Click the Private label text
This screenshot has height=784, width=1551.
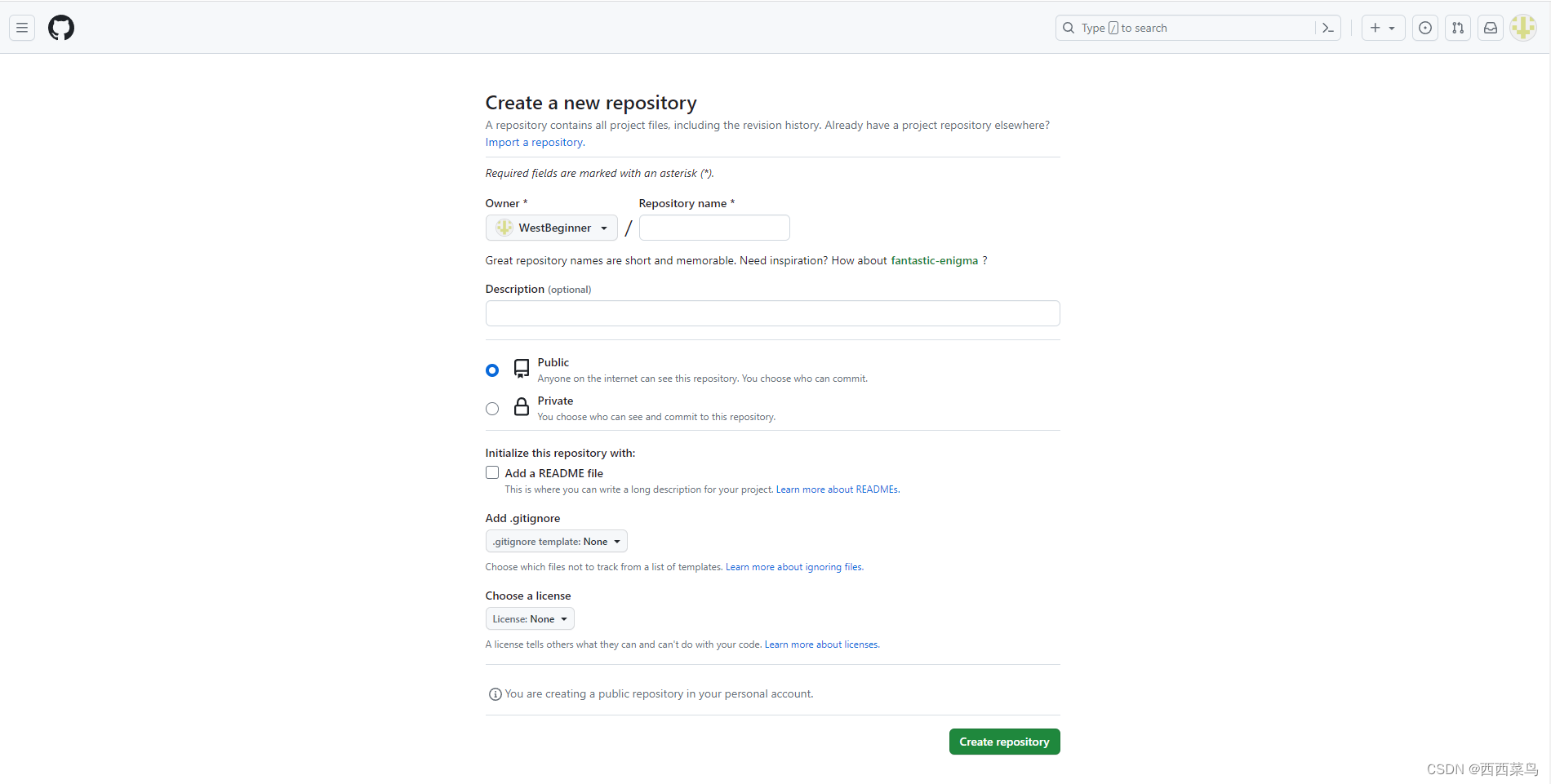555,401
